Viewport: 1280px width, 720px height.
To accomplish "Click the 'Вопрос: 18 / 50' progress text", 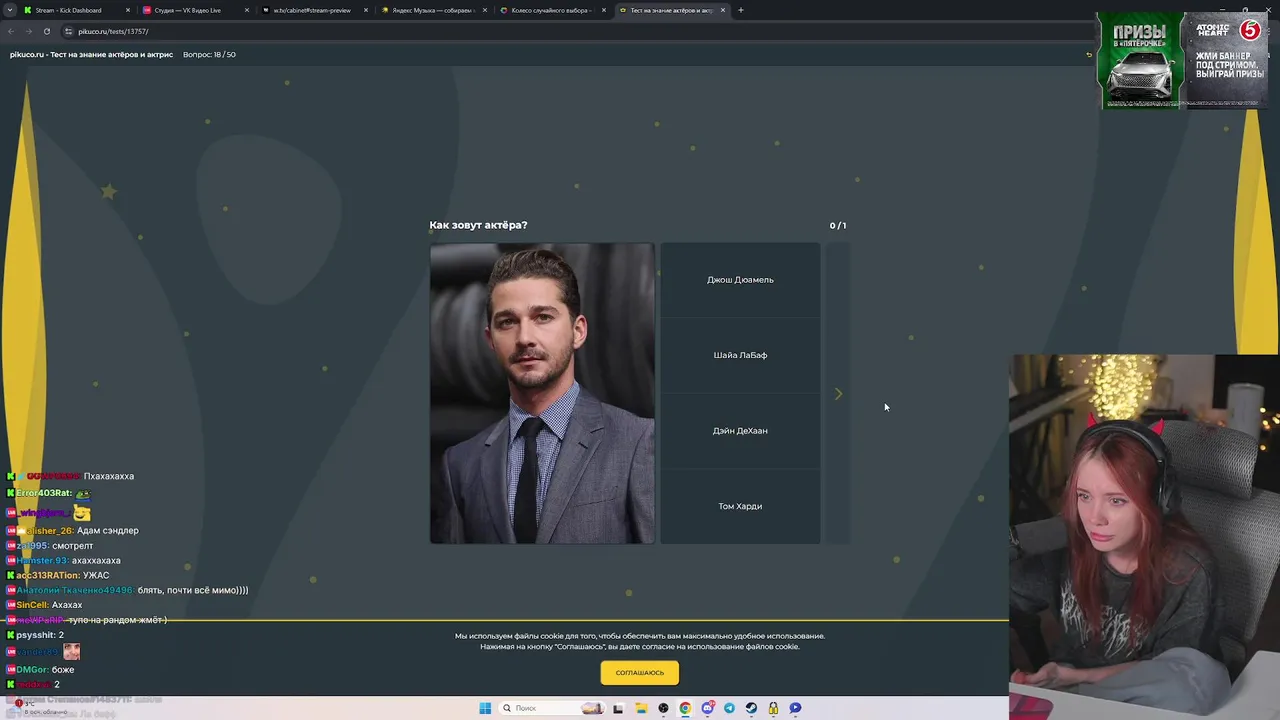I will pos(209,54).
